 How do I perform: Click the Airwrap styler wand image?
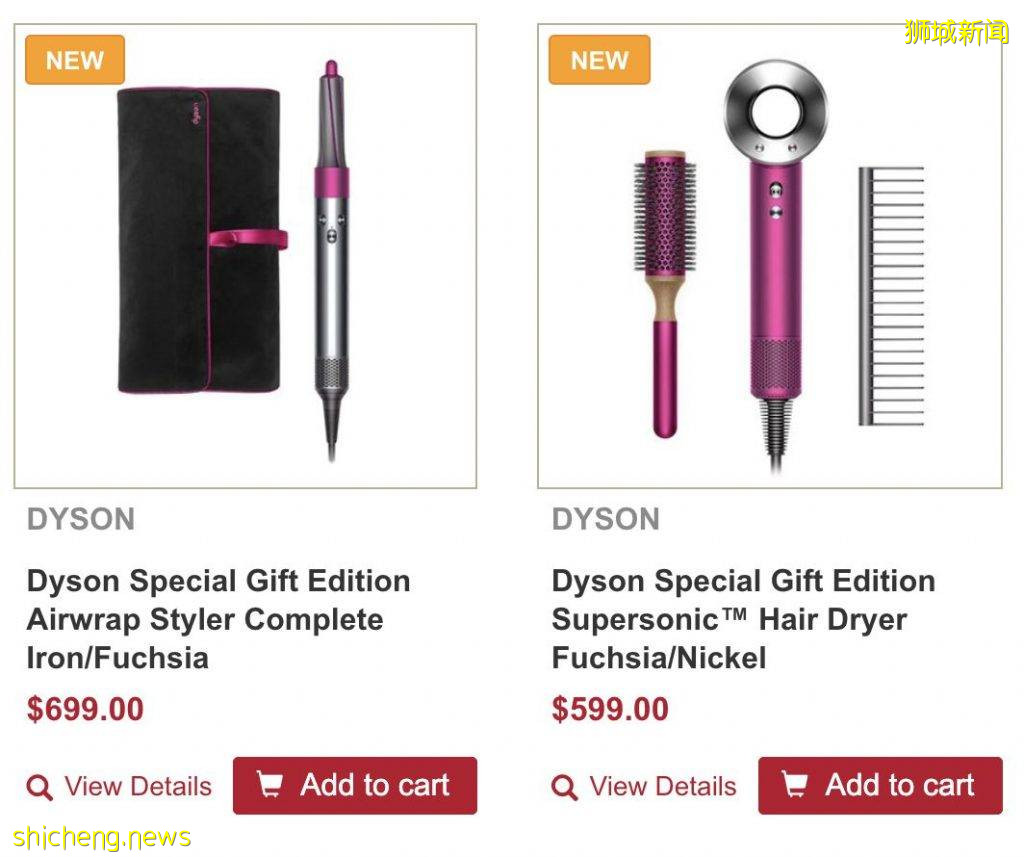click(x=332, y=260)
